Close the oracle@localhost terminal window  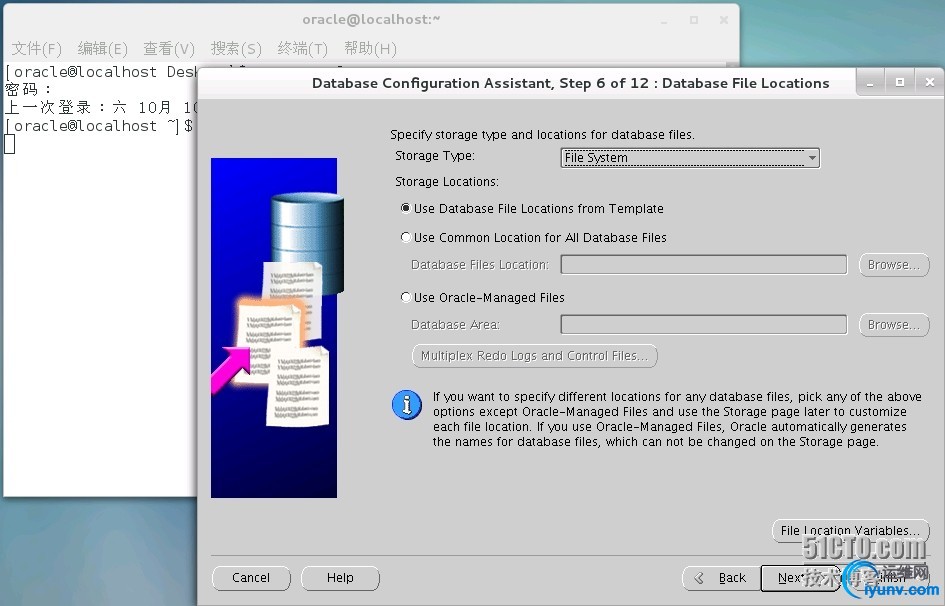tap(724, 20)
